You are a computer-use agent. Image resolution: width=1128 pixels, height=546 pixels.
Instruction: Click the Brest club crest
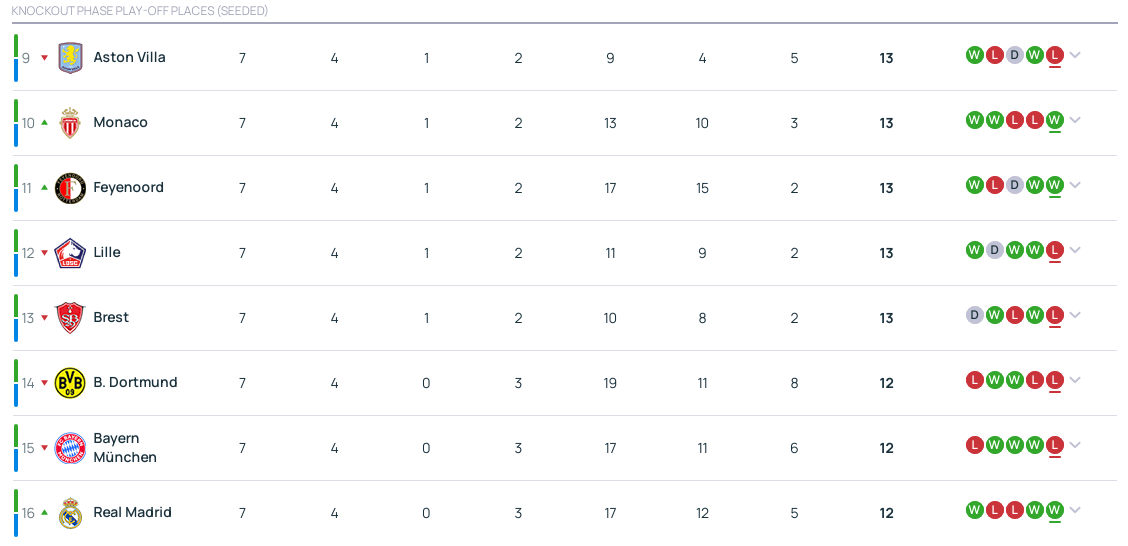pos(70,318)
